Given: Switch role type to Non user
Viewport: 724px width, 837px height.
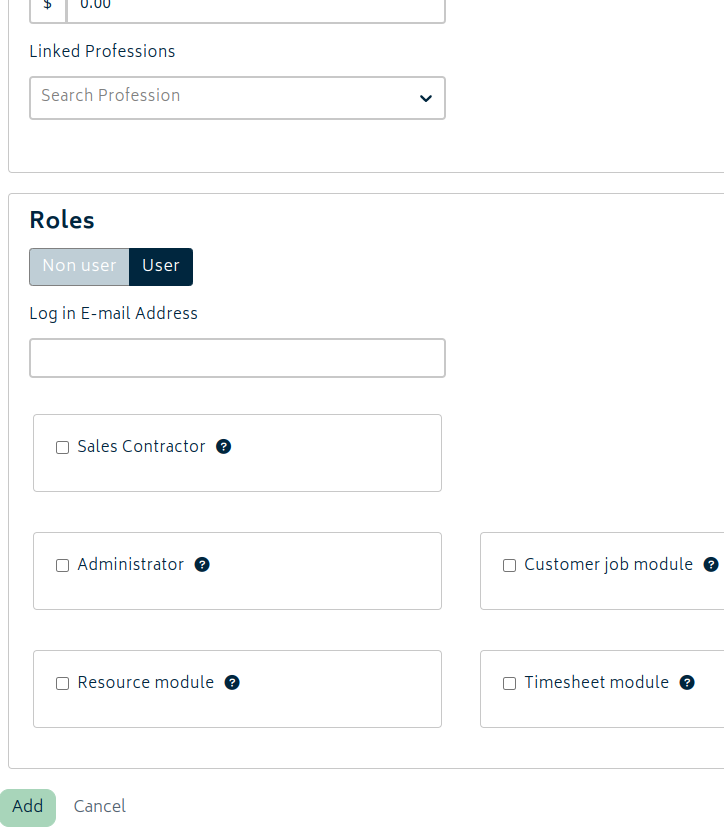Looking at the screenshot, I should [x=79, y=266].
